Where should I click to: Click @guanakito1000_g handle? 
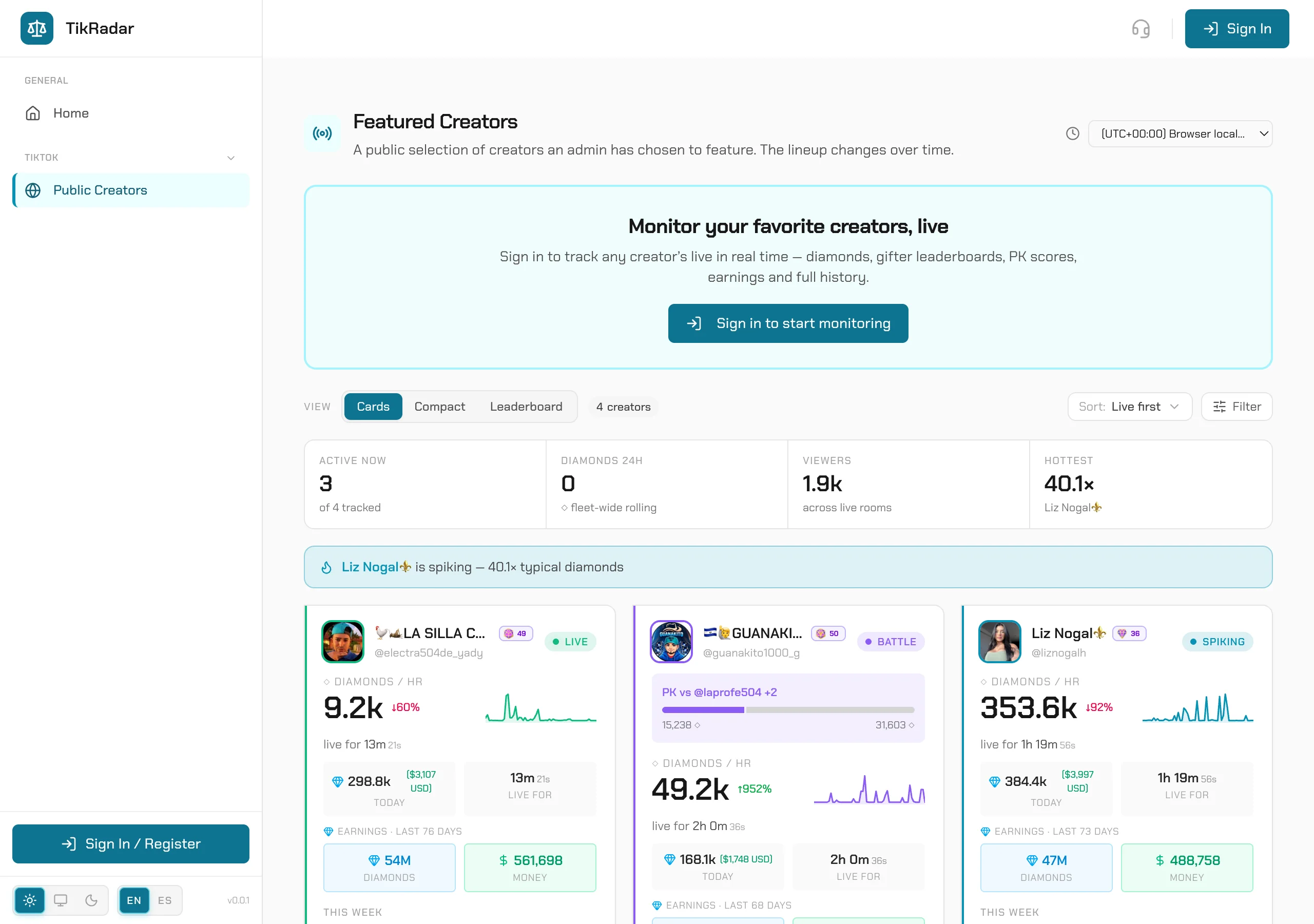click(x=751, y=652)
